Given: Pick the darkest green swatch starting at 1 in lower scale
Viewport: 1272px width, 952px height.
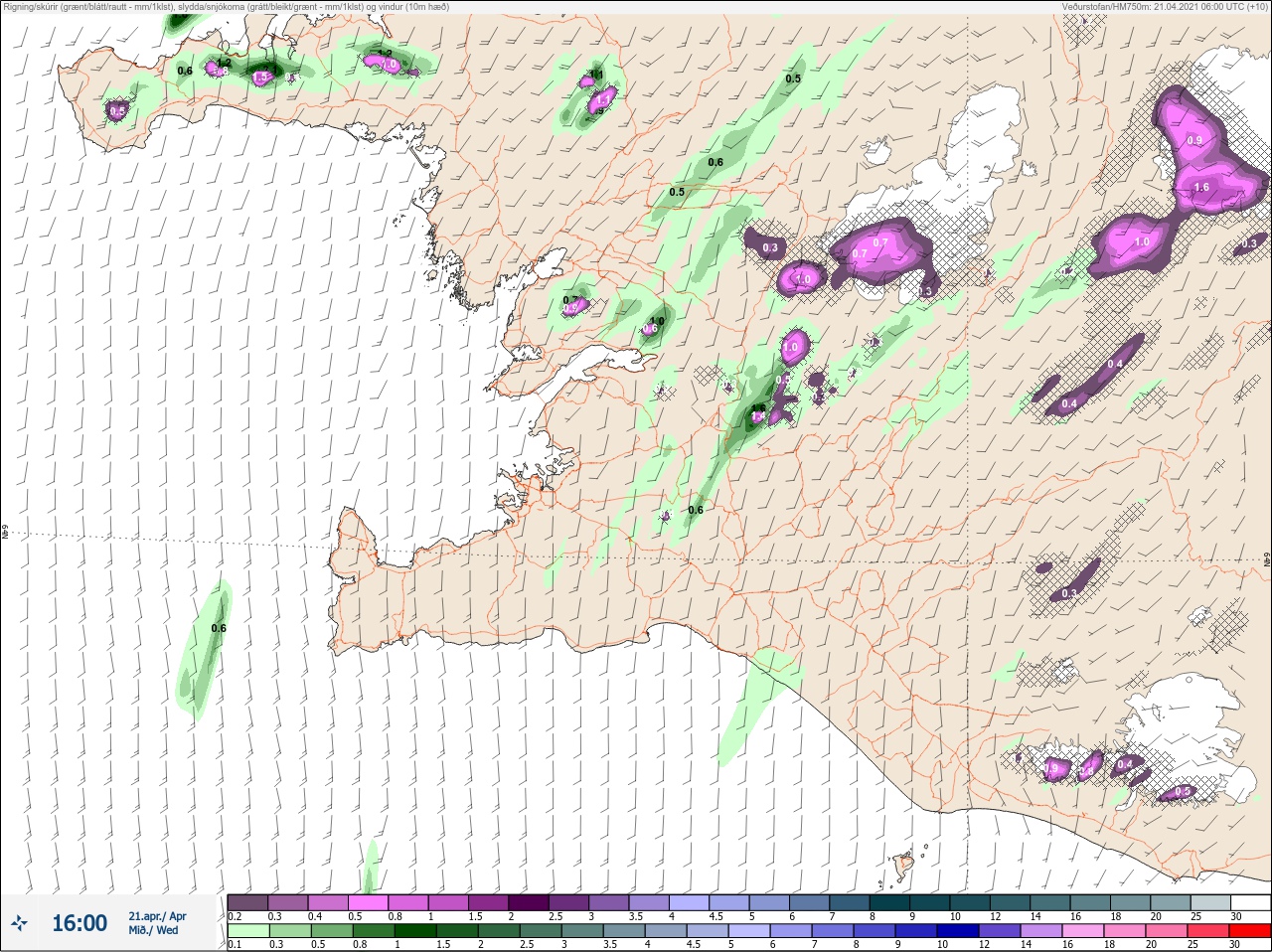Looking at the screenshot, I should tap(413, 931).
